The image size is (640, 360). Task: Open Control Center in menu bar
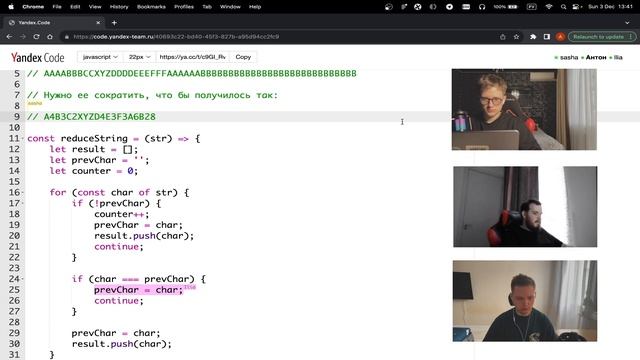[576, 7]
